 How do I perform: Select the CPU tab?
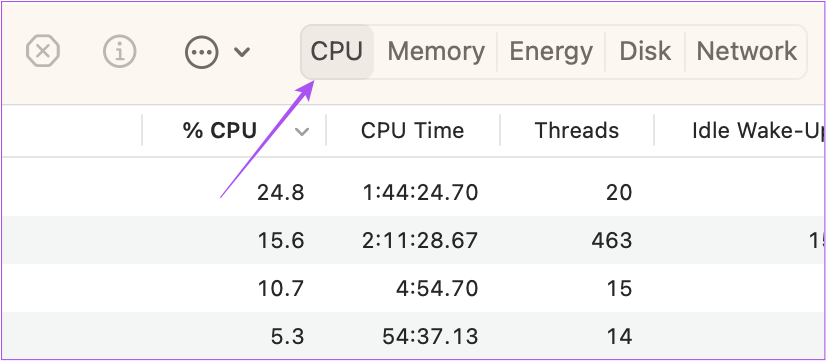click(337, 52)
